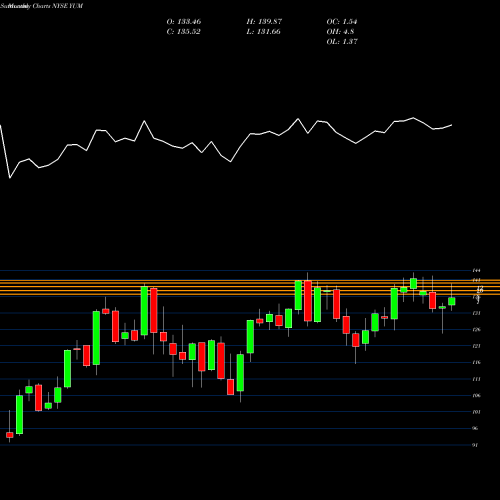Click the NYSE YUM chart title
Screen dimensions: 500x500
42,6
